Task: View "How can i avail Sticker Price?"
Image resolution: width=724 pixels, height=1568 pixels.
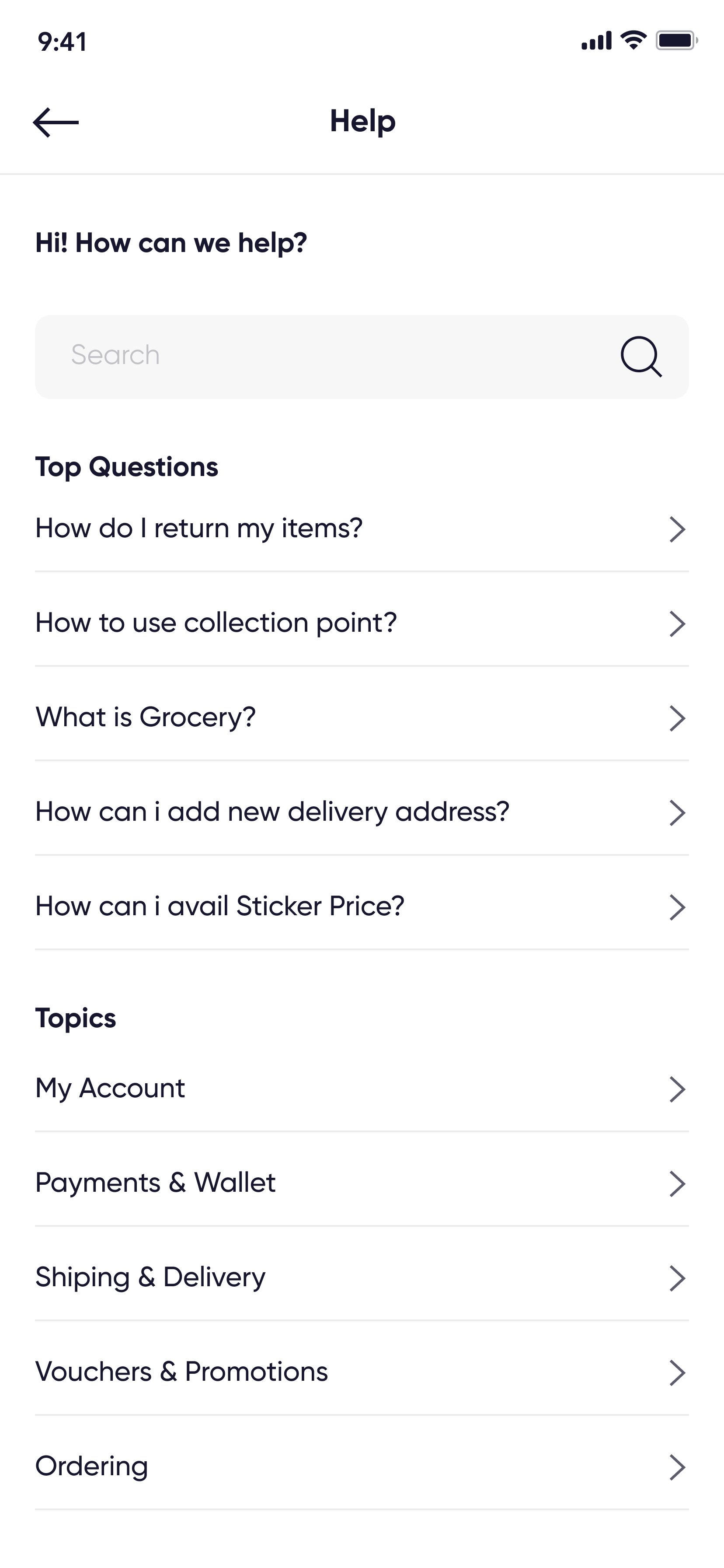Action: point(219,906)
